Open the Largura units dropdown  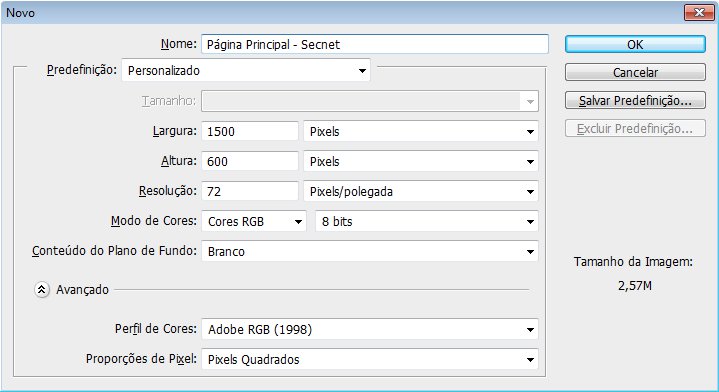pos(421,132)
